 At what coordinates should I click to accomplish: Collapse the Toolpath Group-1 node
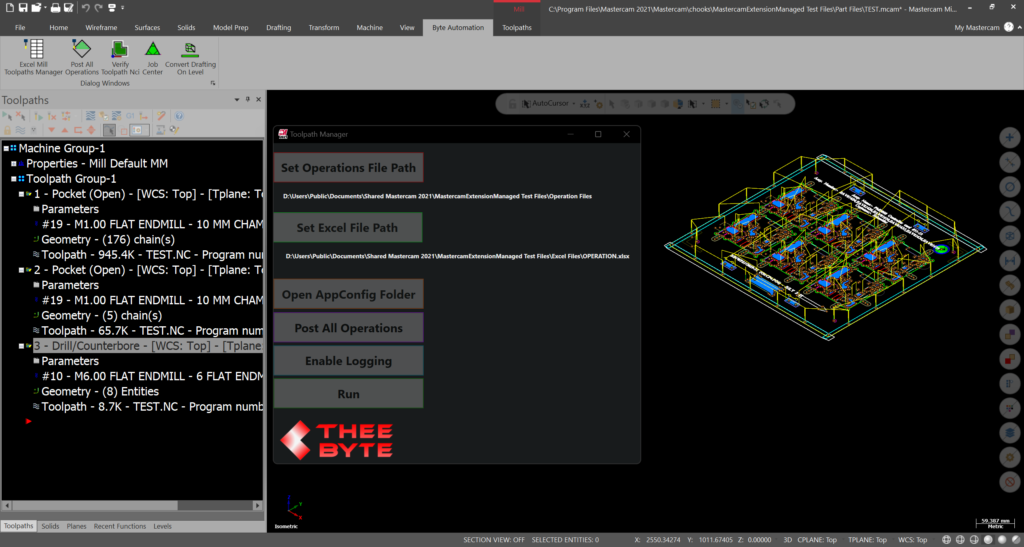coord(15,179)
